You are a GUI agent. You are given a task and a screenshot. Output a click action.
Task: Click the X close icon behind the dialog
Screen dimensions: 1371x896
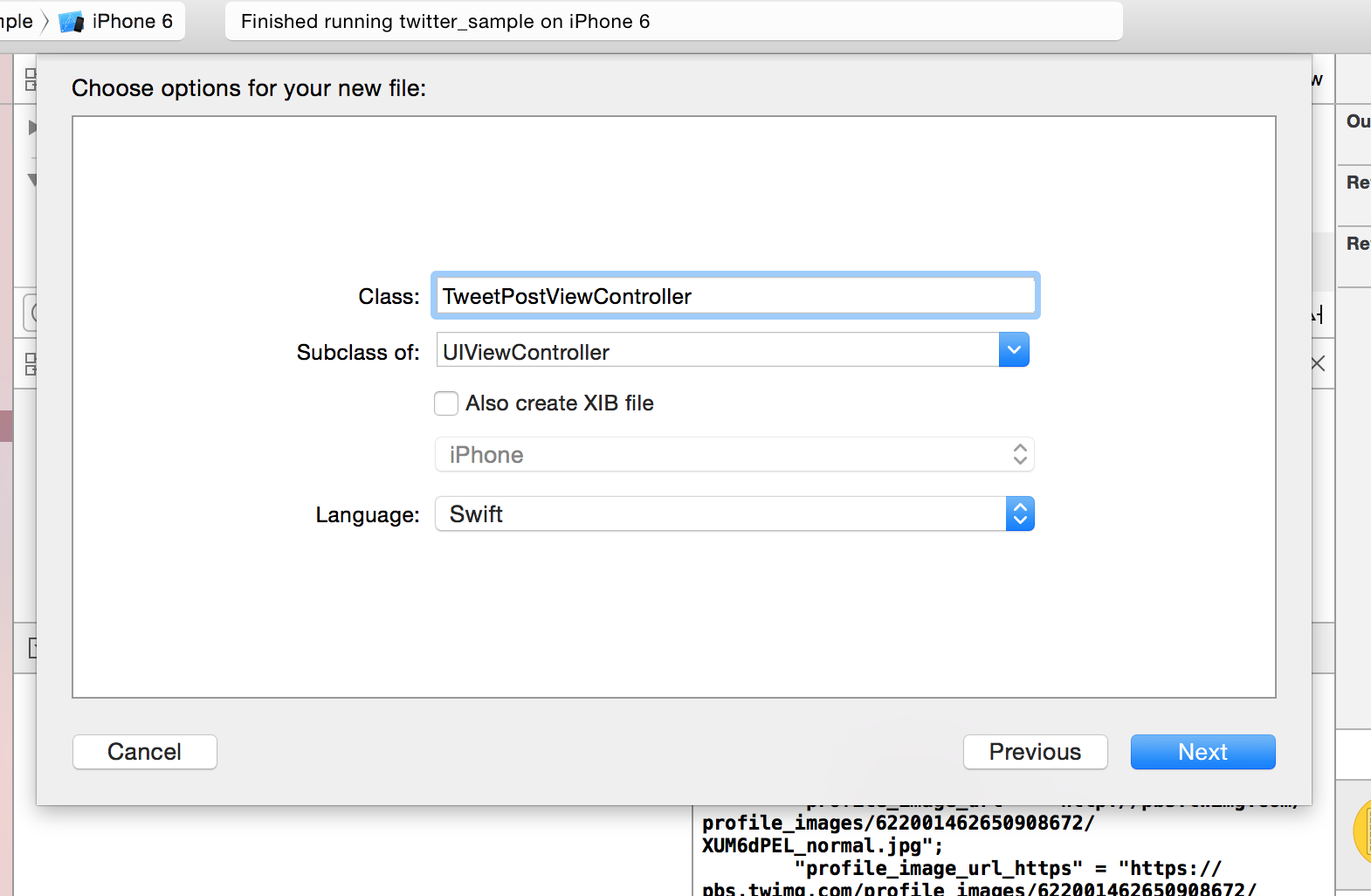coord(1318,363)
